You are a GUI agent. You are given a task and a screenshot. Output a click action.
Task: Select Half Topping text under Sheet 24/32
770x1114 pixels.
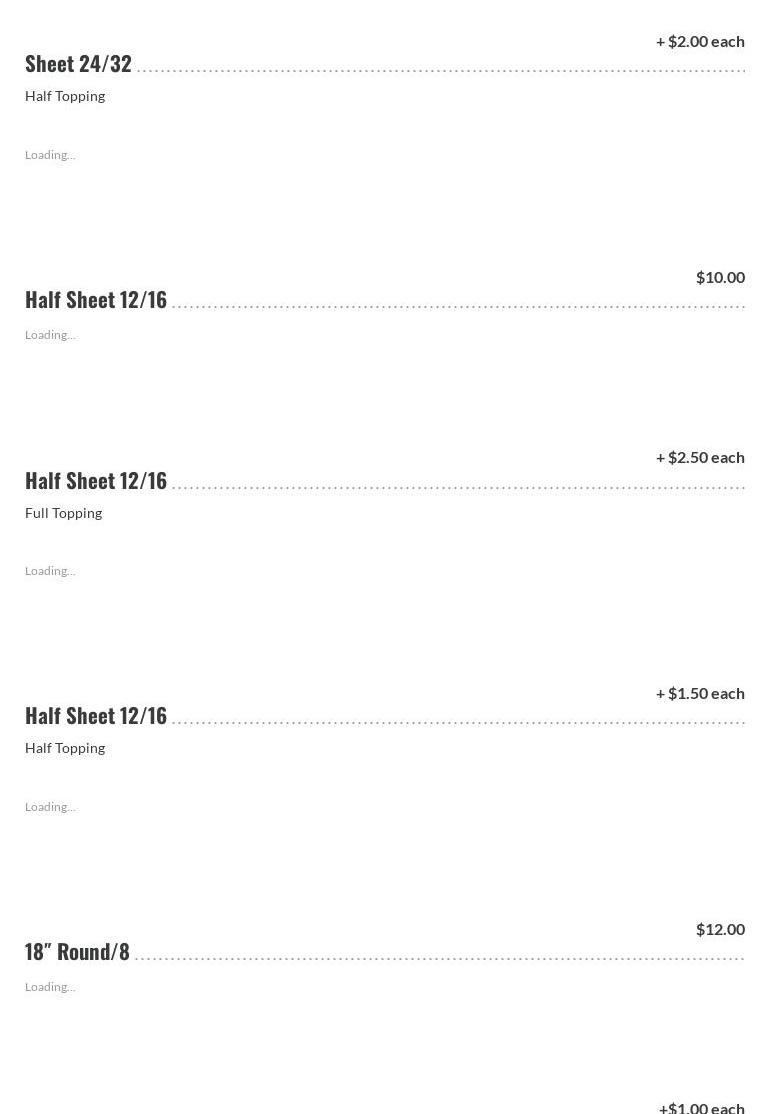(65, 96)
